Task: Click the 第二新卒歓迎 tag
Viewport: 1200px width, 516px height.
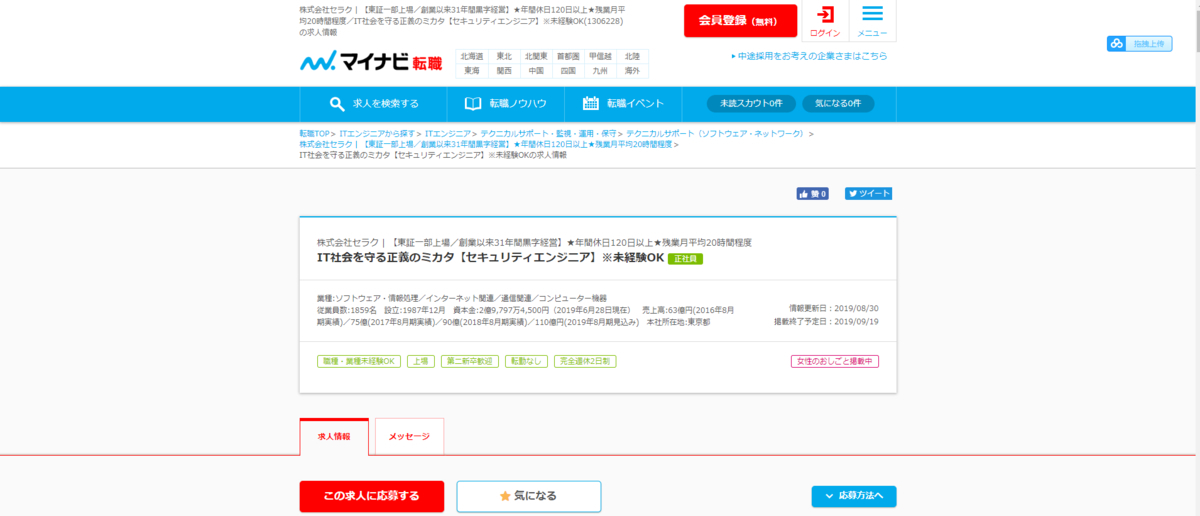Action: (x=469, y=361)
